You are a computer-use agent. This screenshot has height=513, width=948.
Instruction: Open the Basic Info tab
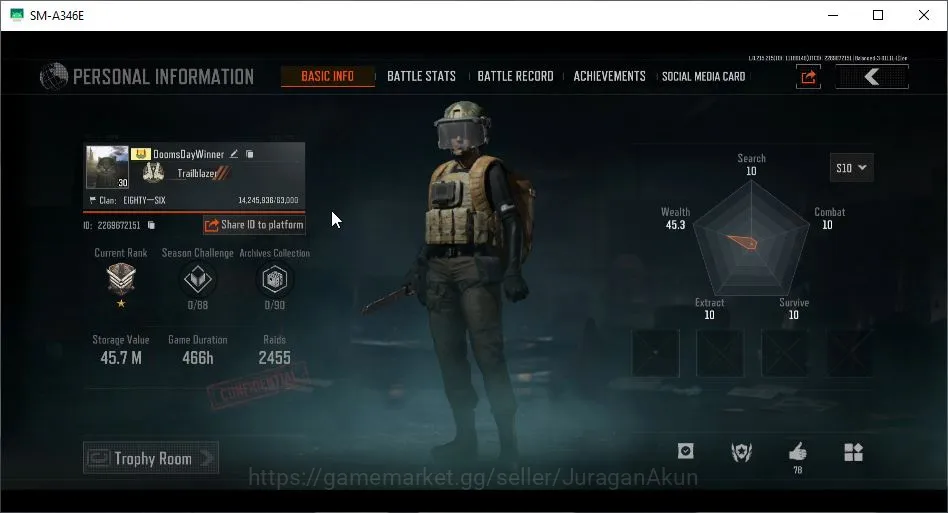[328, 76]
